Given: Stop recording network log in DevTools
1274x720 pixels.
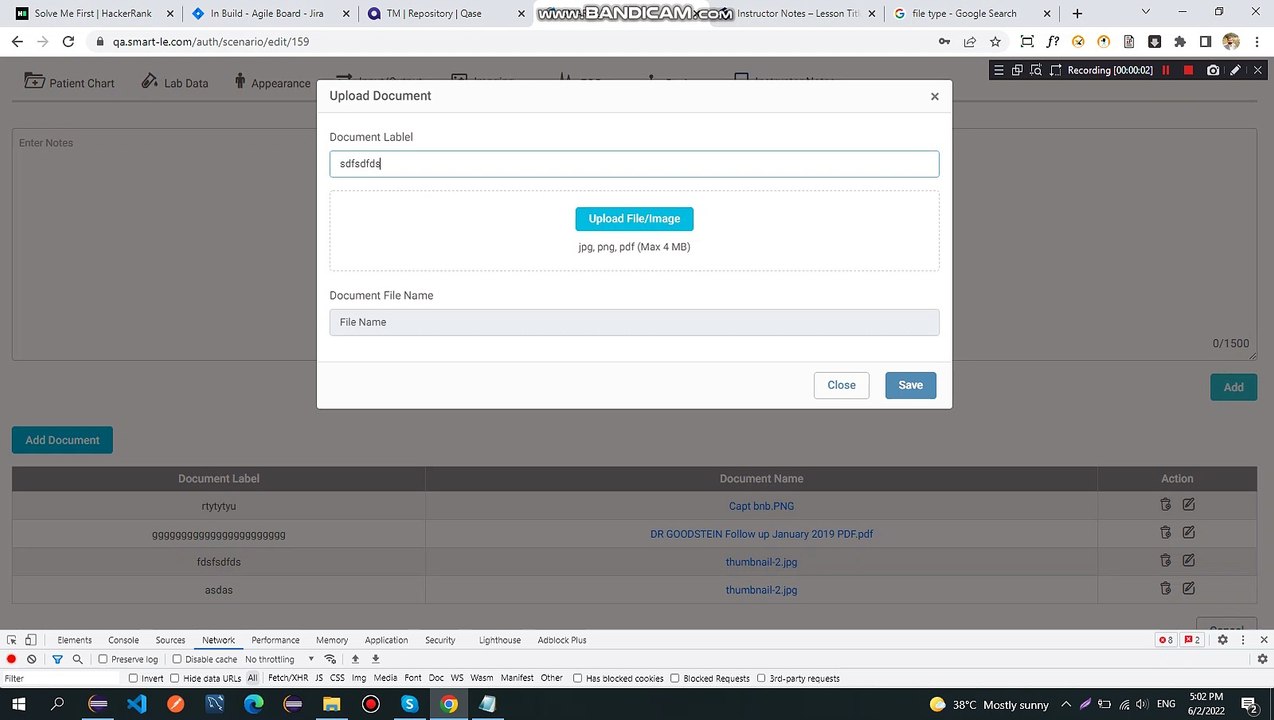Looking at the screenshot, I should pos(11,659).
